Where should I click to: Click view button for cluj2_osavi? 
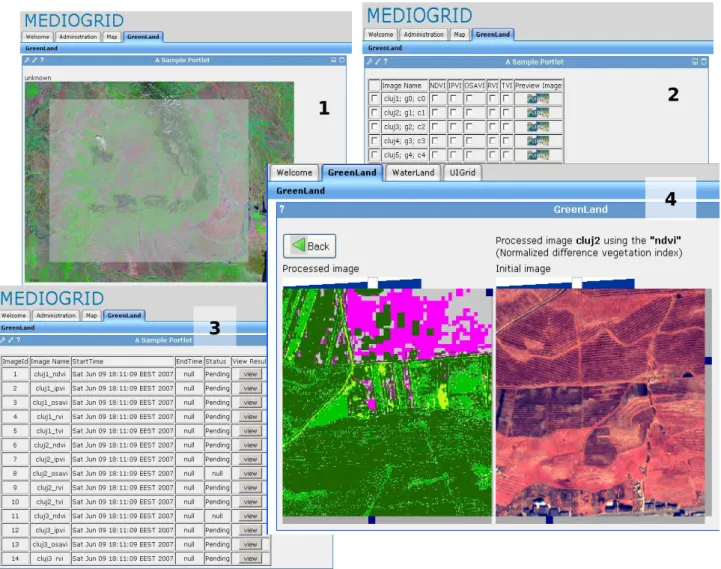(x=250, y=473)
